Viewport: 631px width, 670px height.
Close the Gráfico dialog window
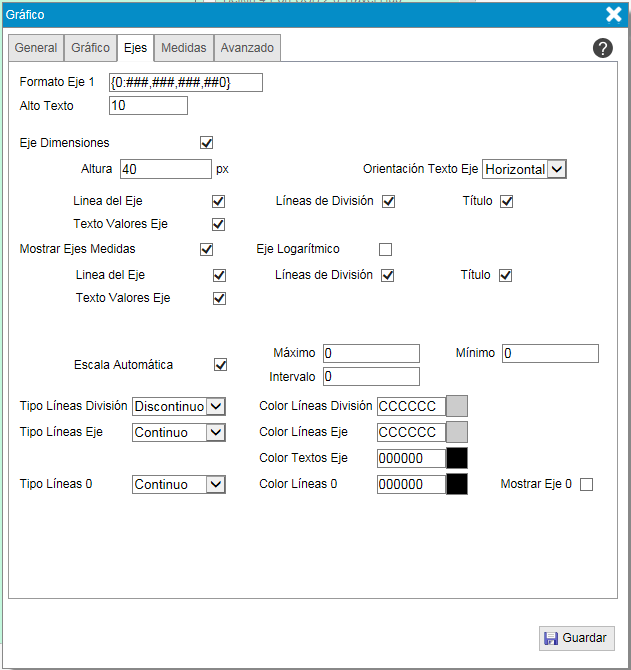pos(614,14)
